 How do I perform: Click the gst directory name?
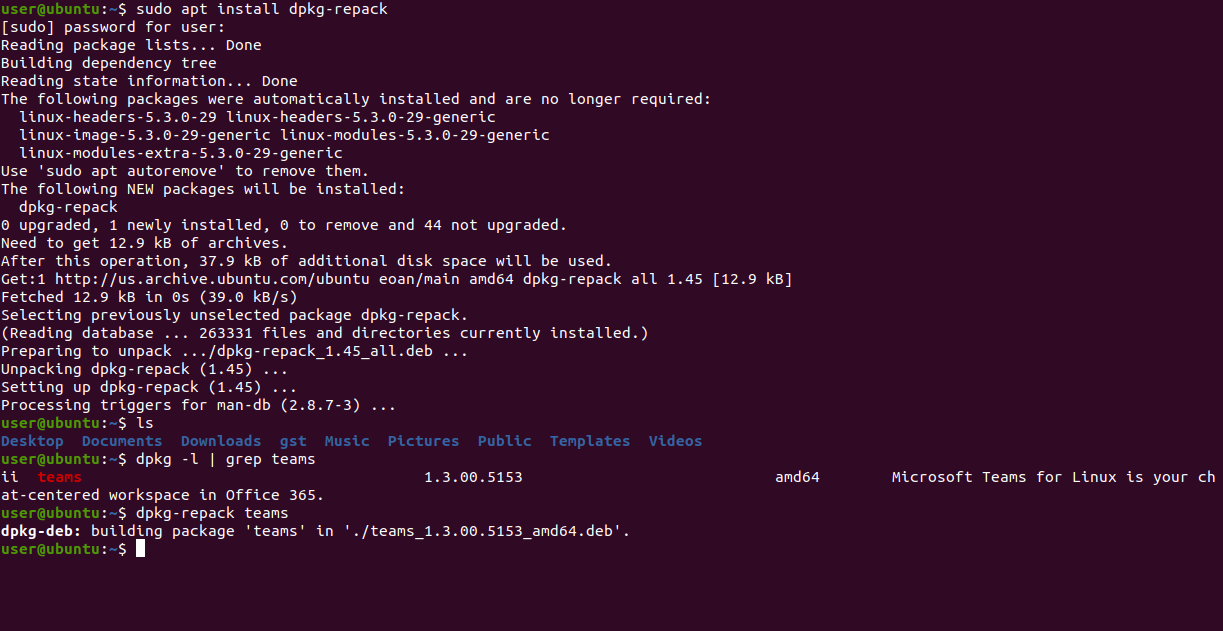pyautogui.click(x=293, y=441)
